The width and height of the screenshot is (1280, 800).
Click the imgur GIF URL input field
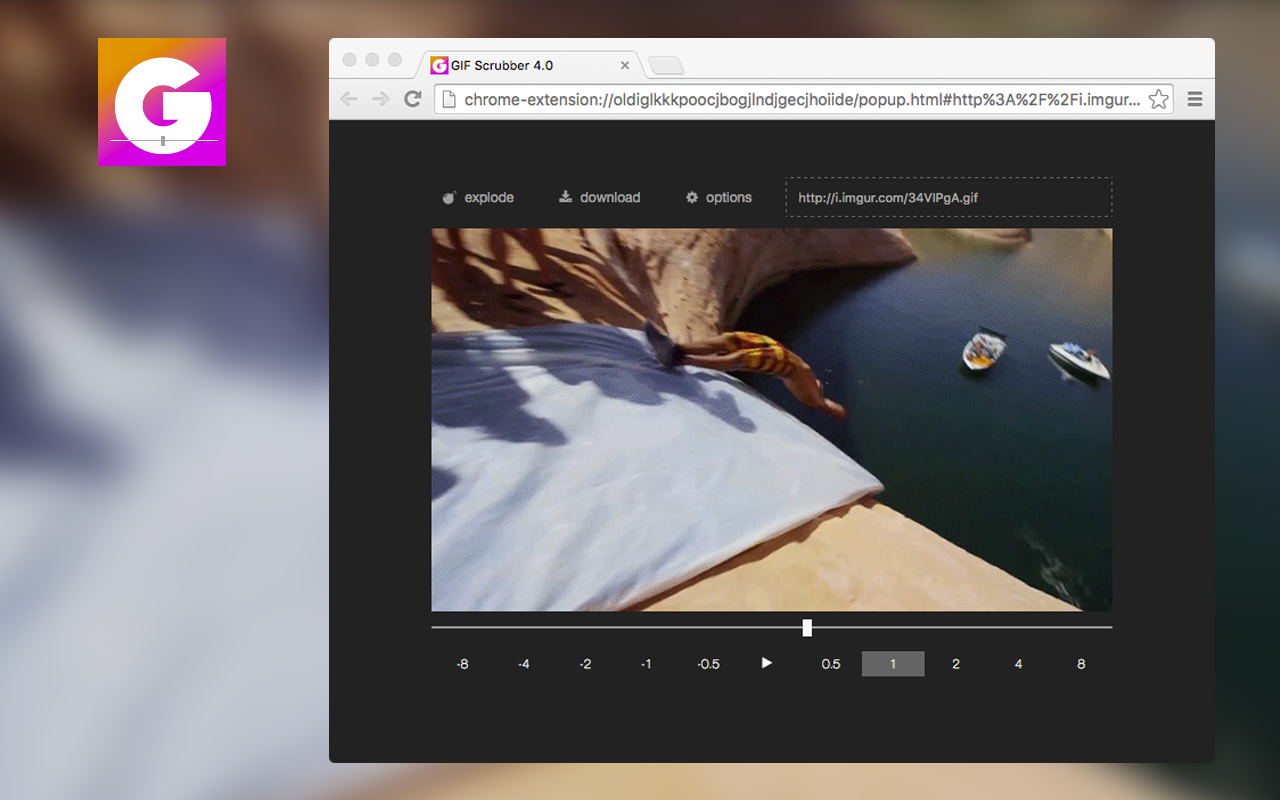948,196
